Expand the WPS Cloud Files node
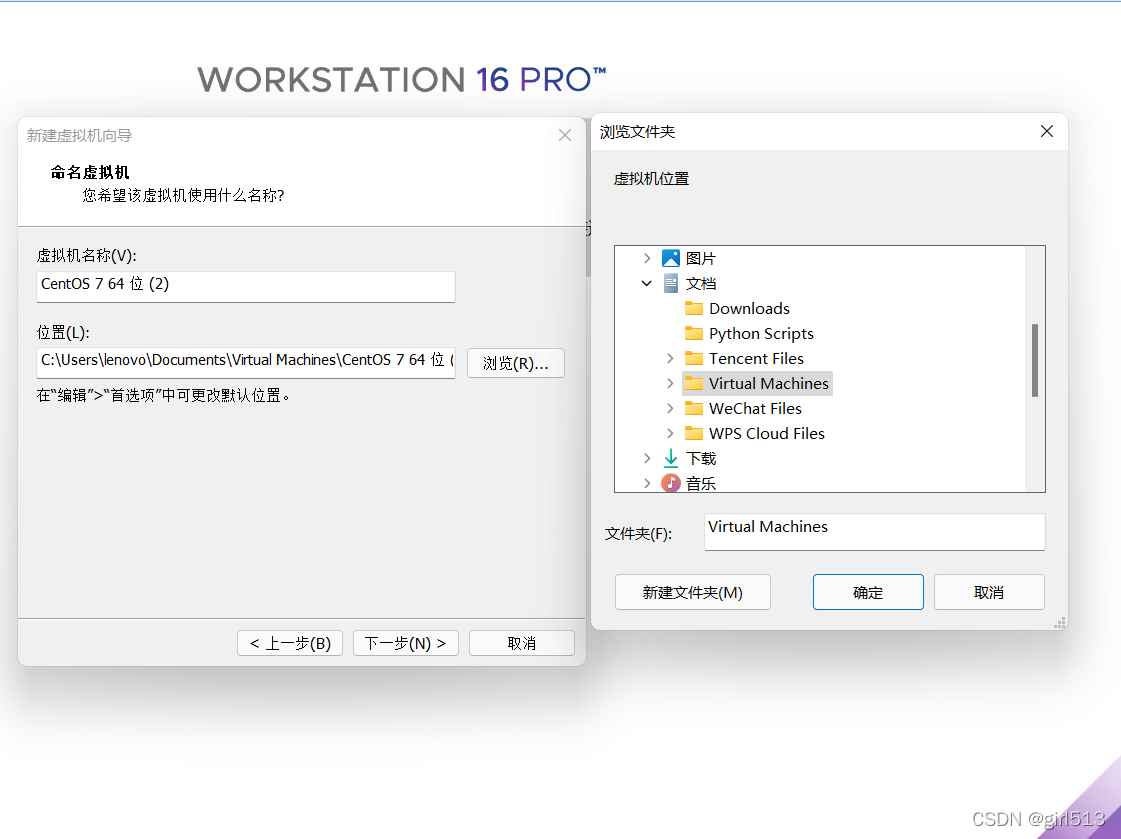Viewport: 1121px width, 839px height. click(670, 433)
